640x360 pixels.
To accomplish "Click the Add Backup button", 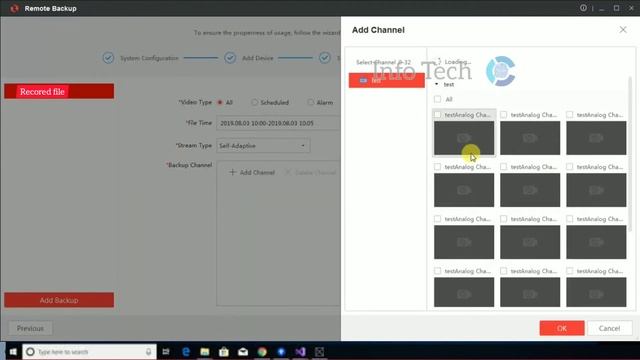I will pos(59,300).
